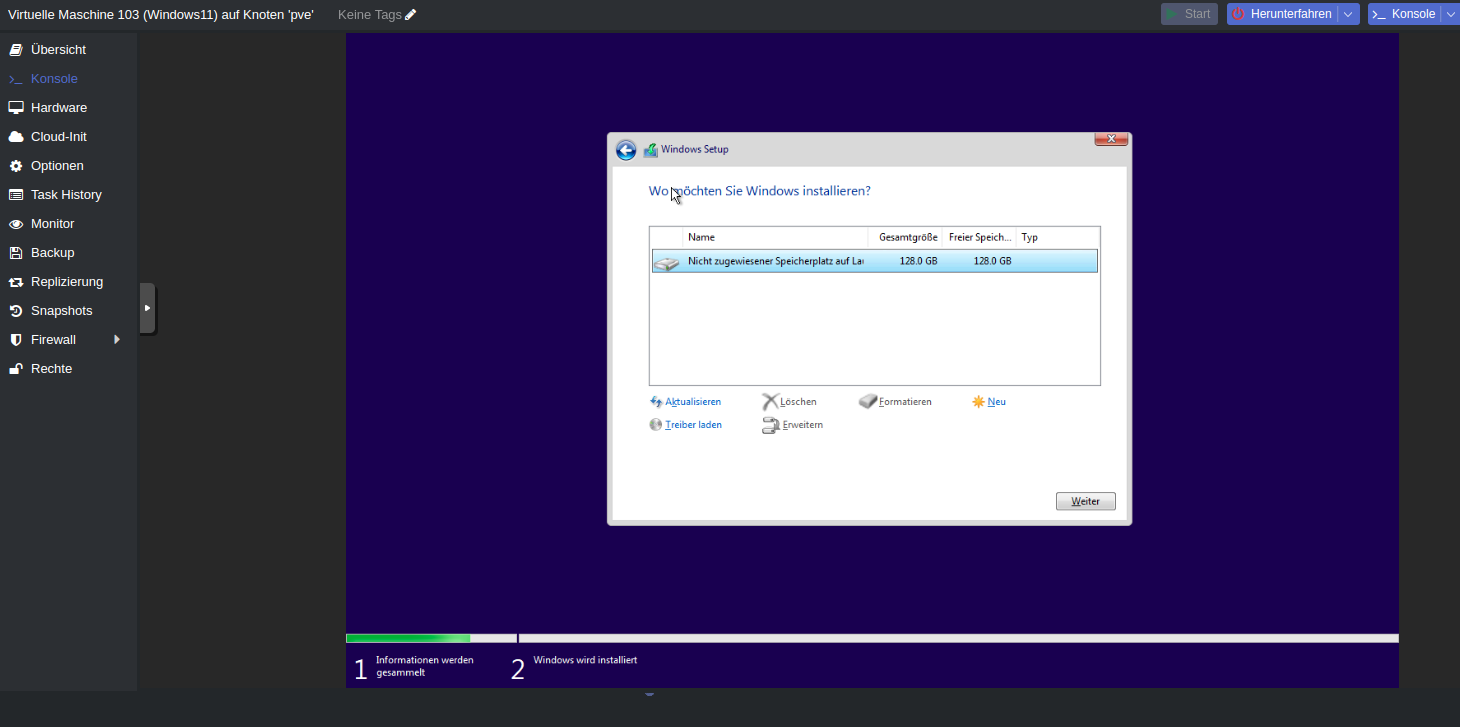Click the Weiter button
1460x727 pixels.
(1085, 501)
